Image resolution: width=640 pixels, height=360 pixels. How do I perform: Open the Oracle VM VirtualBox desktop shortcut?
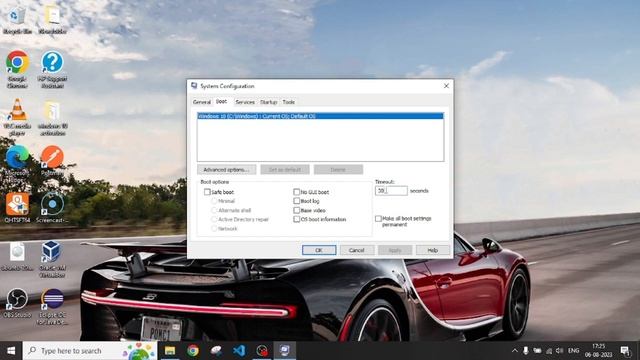tap(52, 259)
